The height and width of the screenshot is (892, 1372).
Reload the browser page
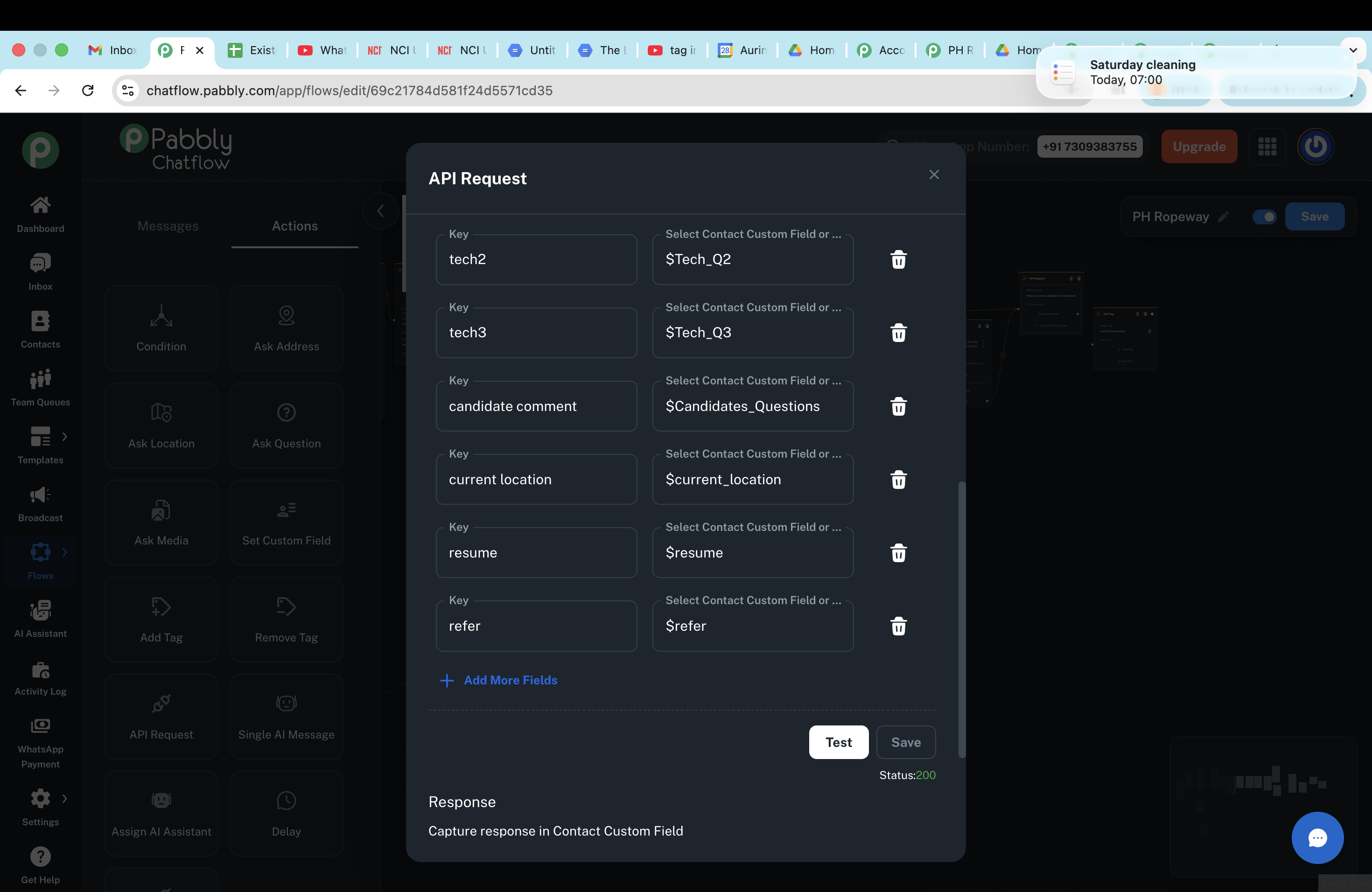tap(88, 91)
